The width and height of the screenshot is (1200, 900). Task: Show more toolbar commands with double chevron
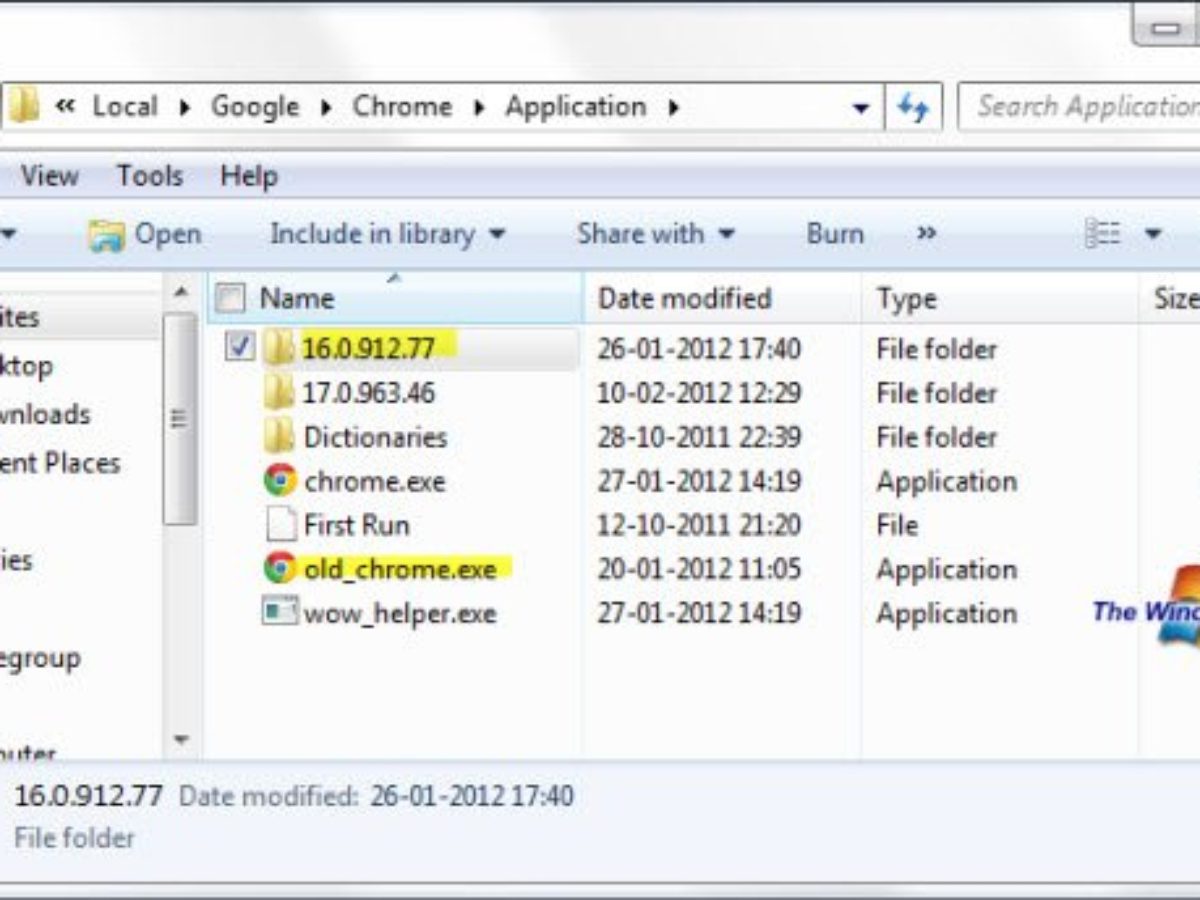927,234
